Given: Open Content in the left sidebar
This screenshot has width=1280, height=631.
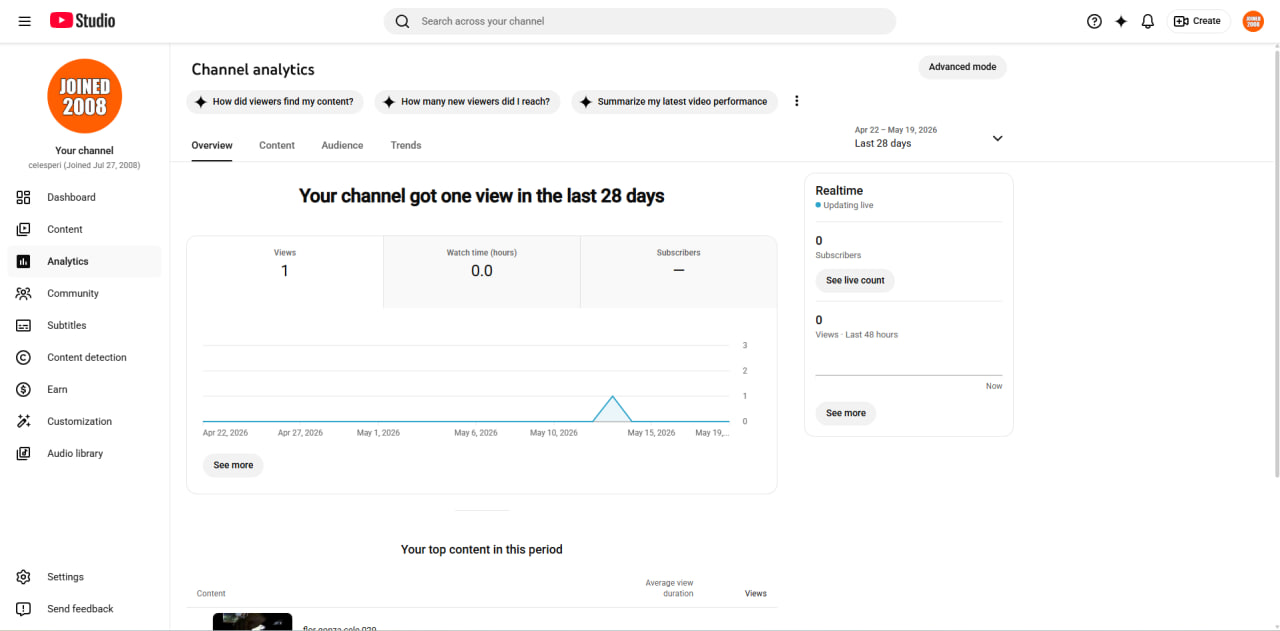Looking at the screenshot, I should click(85, 229).
